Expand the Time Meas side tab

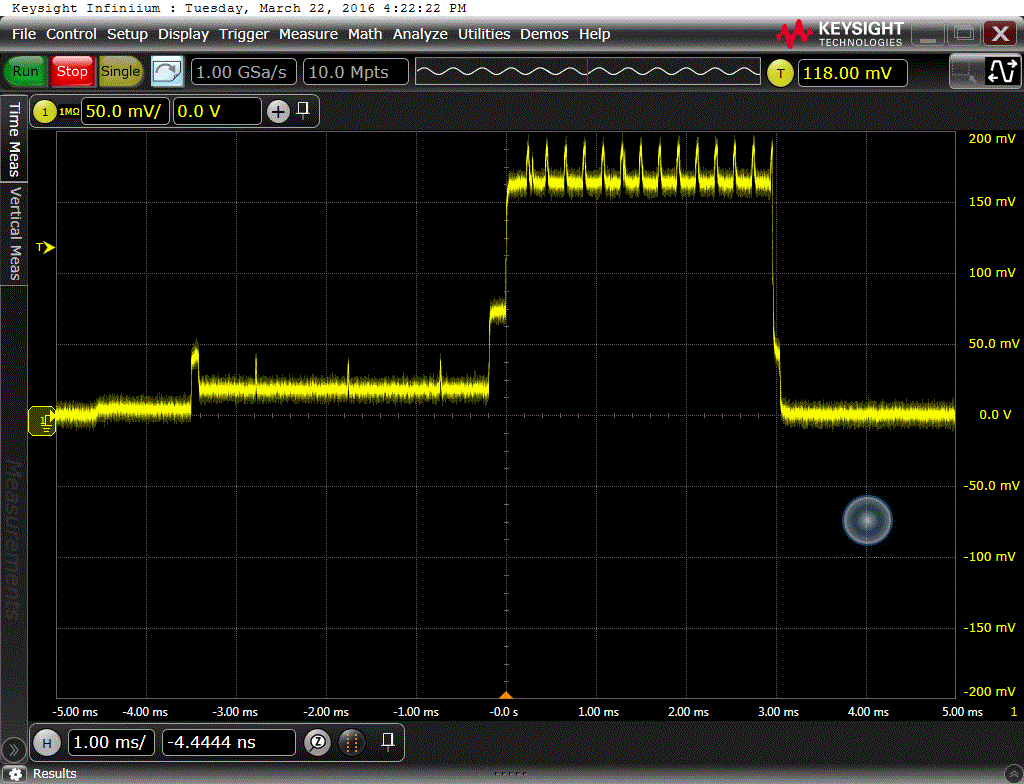coord(14,140)
